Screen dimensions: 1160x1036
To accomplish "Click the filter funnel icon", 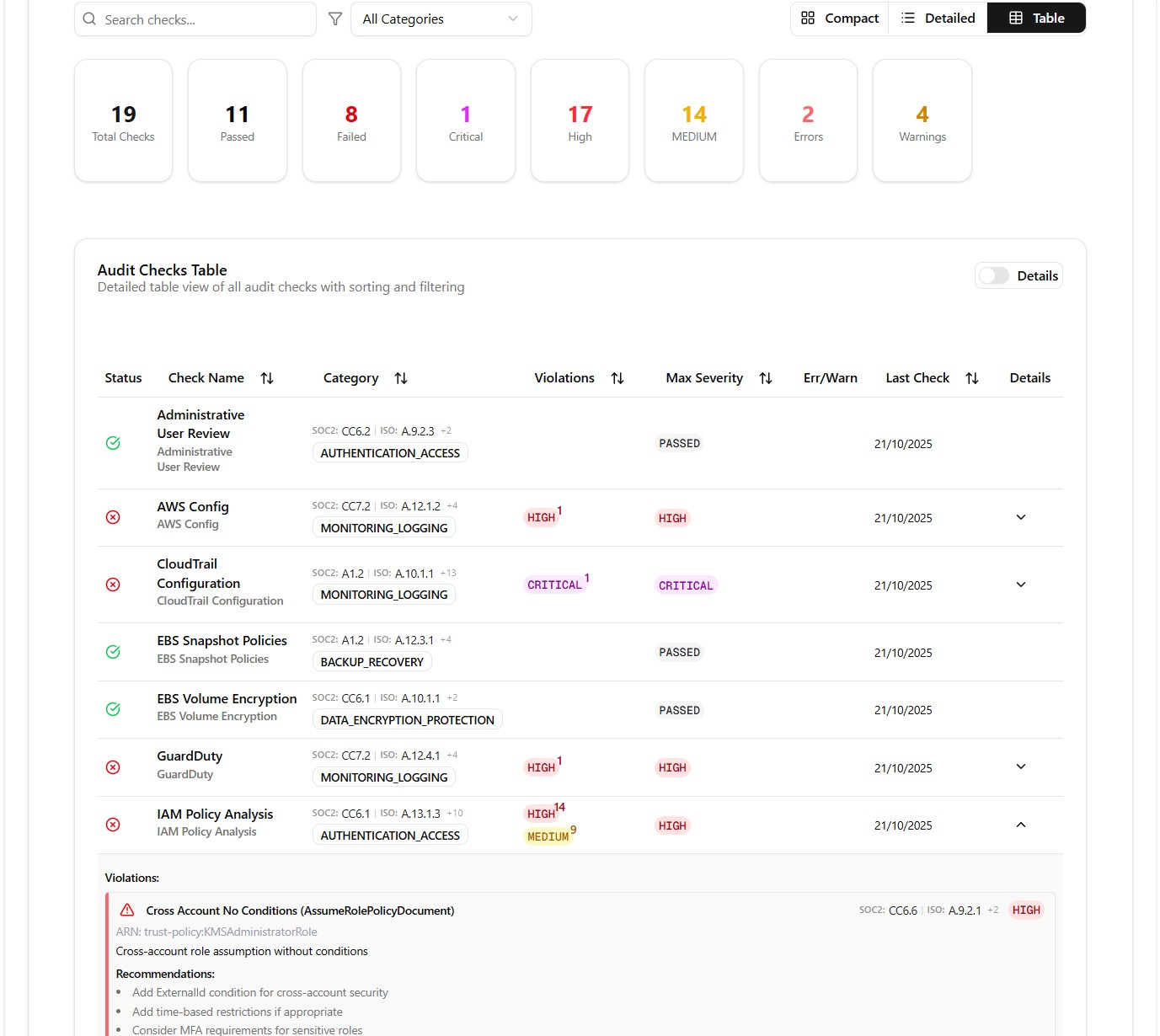I will click(x=335, y=19).
